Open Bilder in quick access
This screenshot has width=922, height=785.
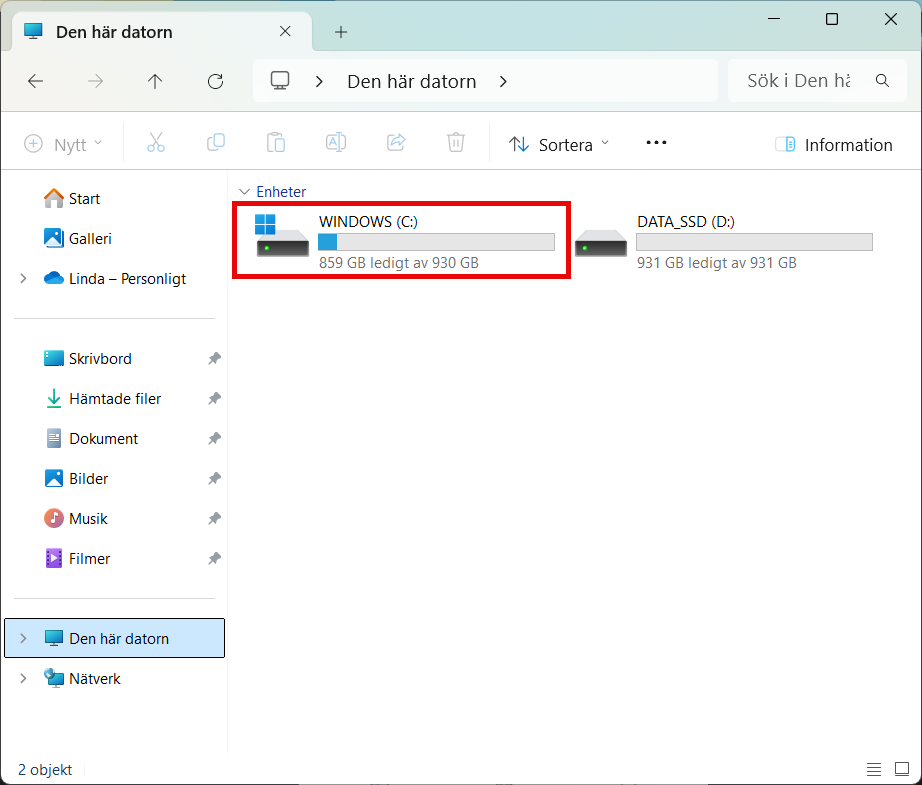point(76,479)
